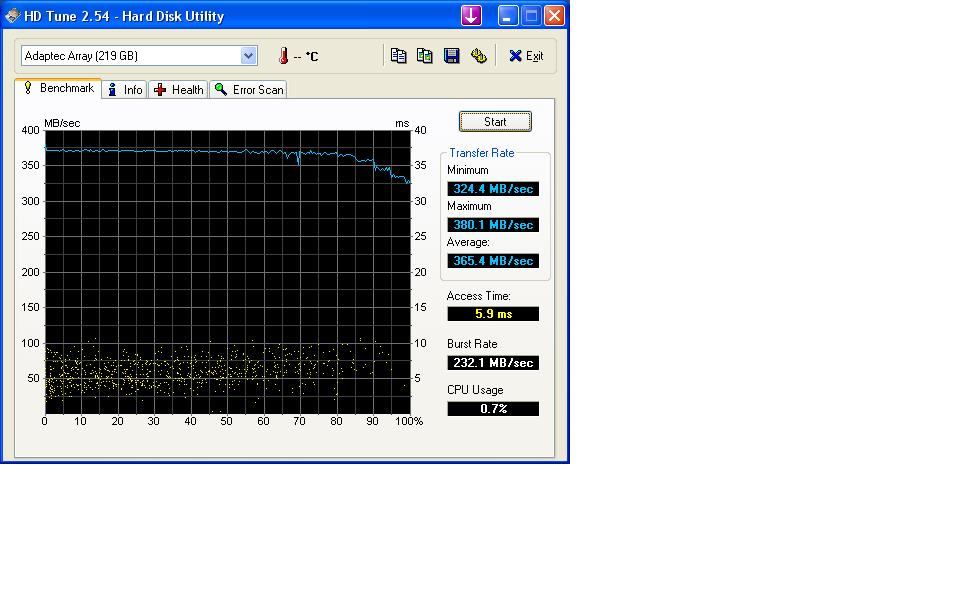Click the CPU Usage label
960x600 pixels.
[x=475, y=390]
